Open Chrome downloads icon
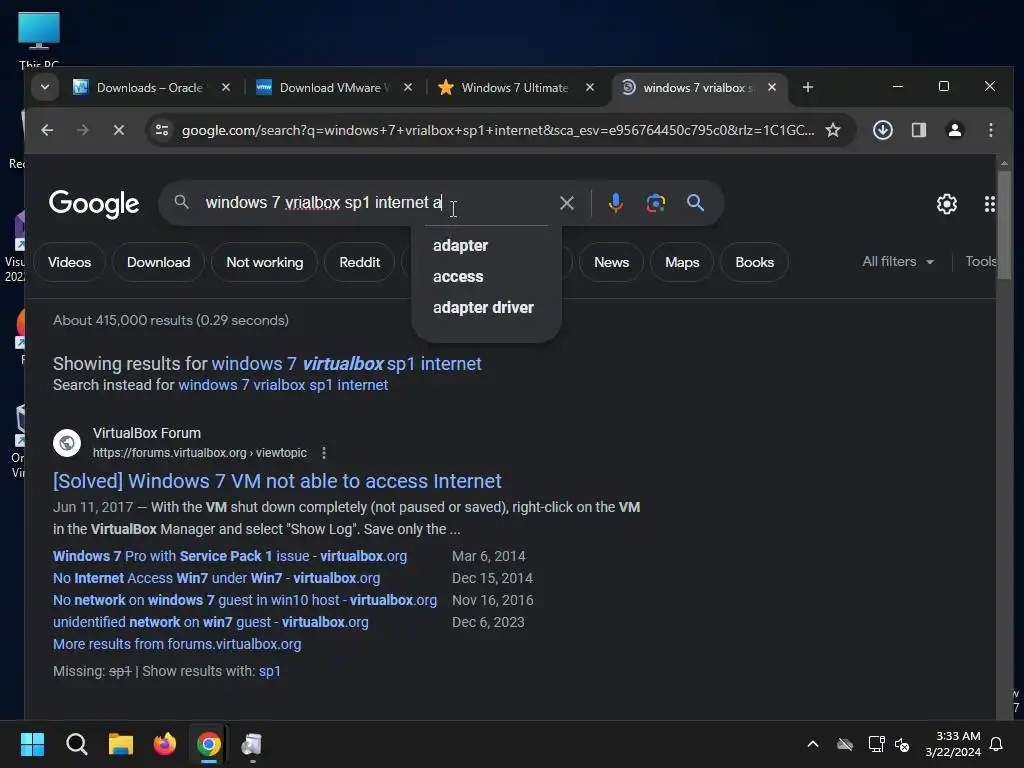1024x768 pixels. click(x=883, y=130)
